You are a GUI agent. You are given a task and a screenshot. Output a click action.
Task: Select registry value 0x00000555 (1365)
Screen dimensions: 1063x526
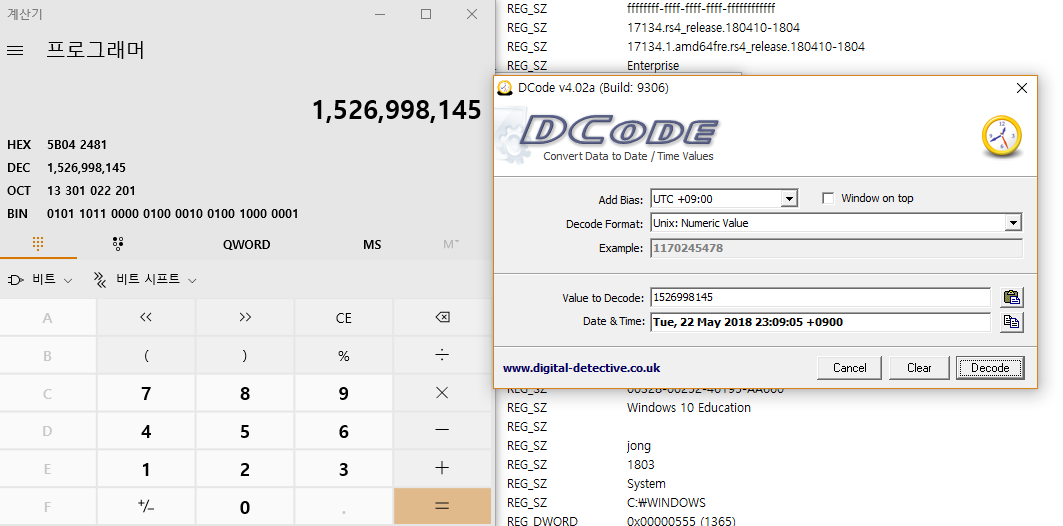[x=681, y=521]
